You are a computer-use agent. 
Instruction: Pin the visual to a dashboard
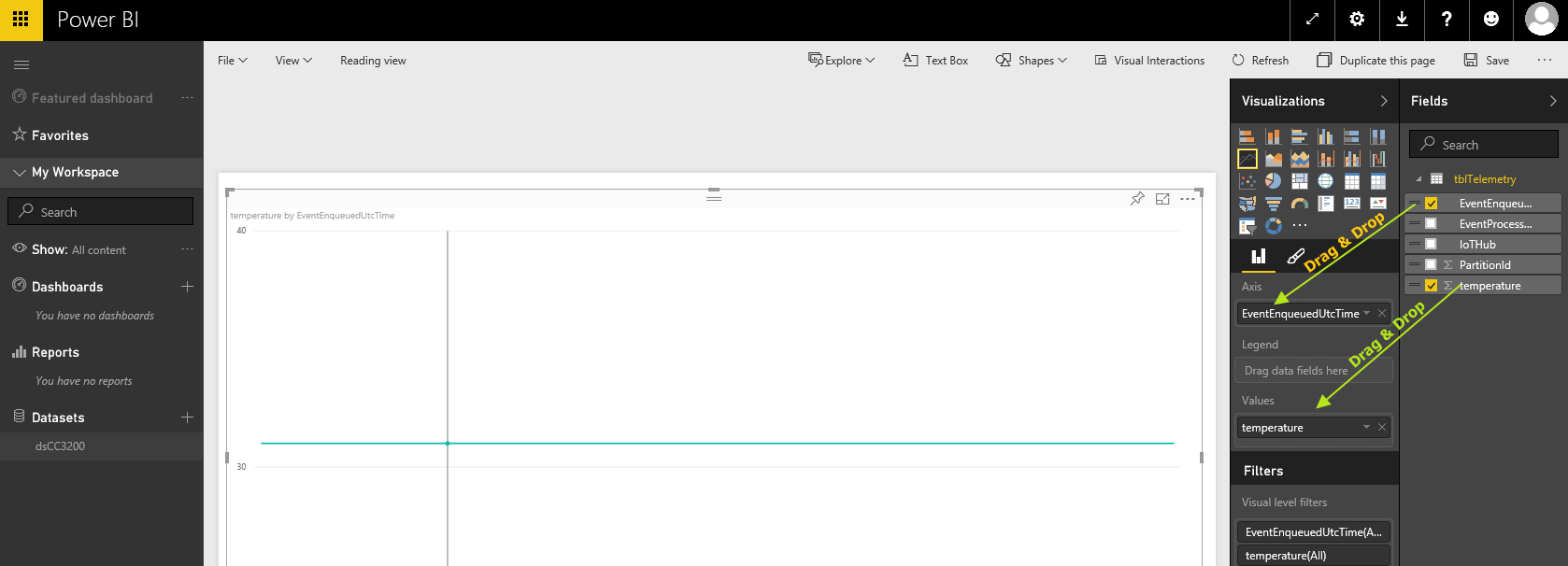pos(1137,199)
